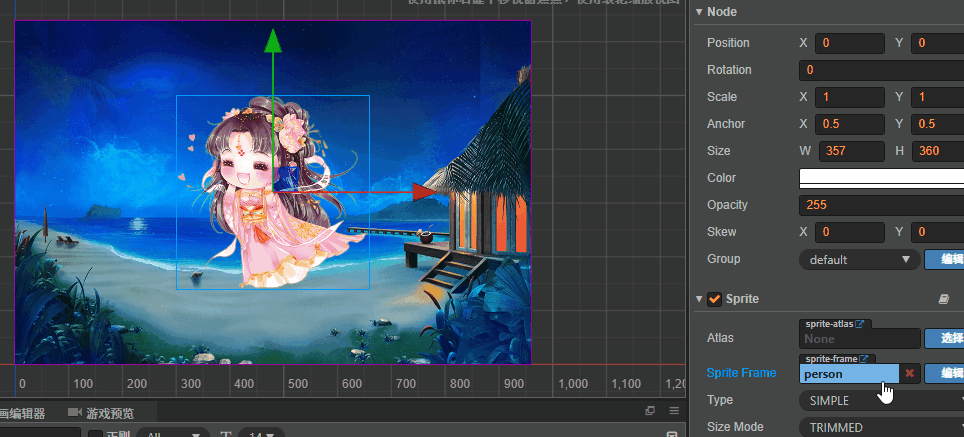
Task: Open the node Color white swatch
Action: coord(882,178)
